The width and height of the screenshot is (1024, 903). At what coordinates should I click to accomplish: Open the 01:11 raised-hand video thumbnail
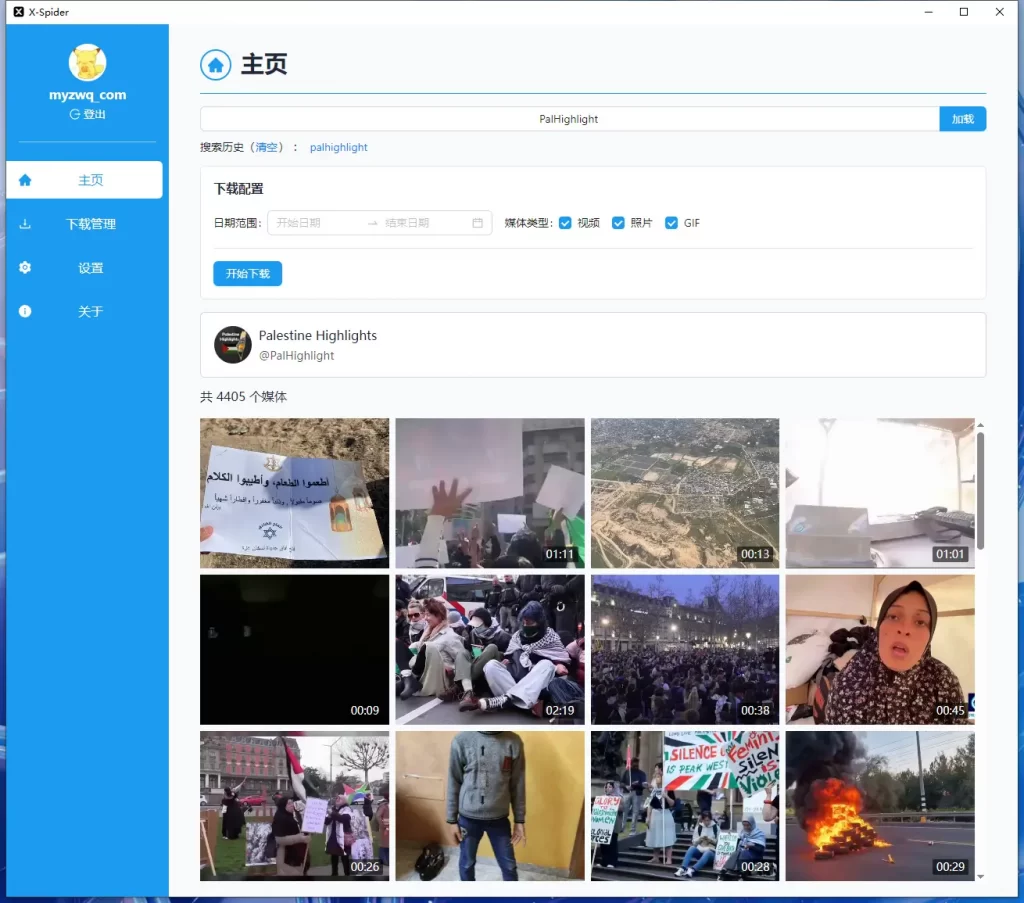490,493
